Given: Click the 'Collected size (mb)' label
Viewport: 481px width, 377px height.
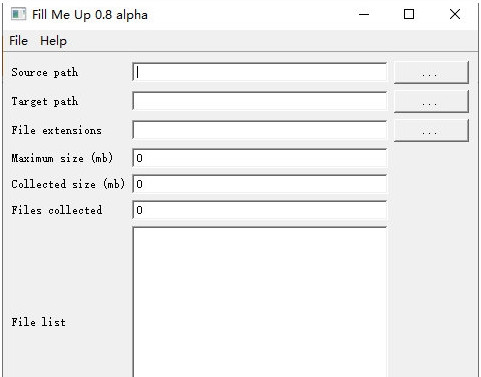Looking at the screenshot, I should click(68, 184).
